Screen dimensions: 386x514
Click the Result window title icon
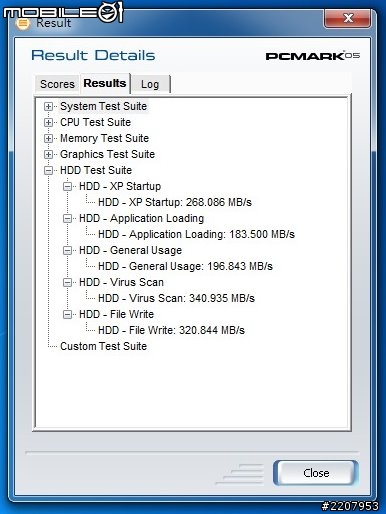(x=23, y=24)
